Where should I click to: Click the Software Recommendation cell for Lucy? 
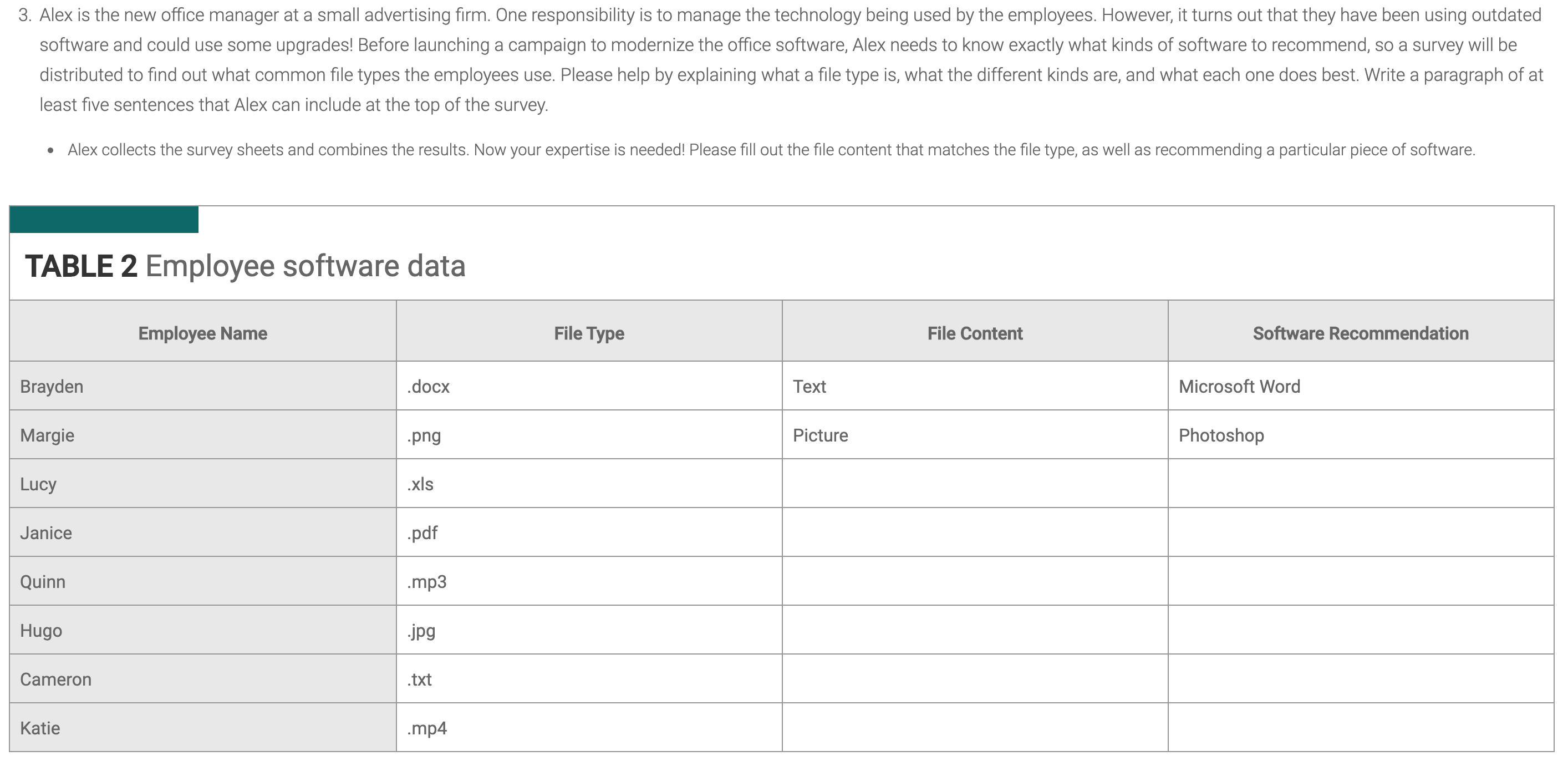click(x=1361, y=484)
